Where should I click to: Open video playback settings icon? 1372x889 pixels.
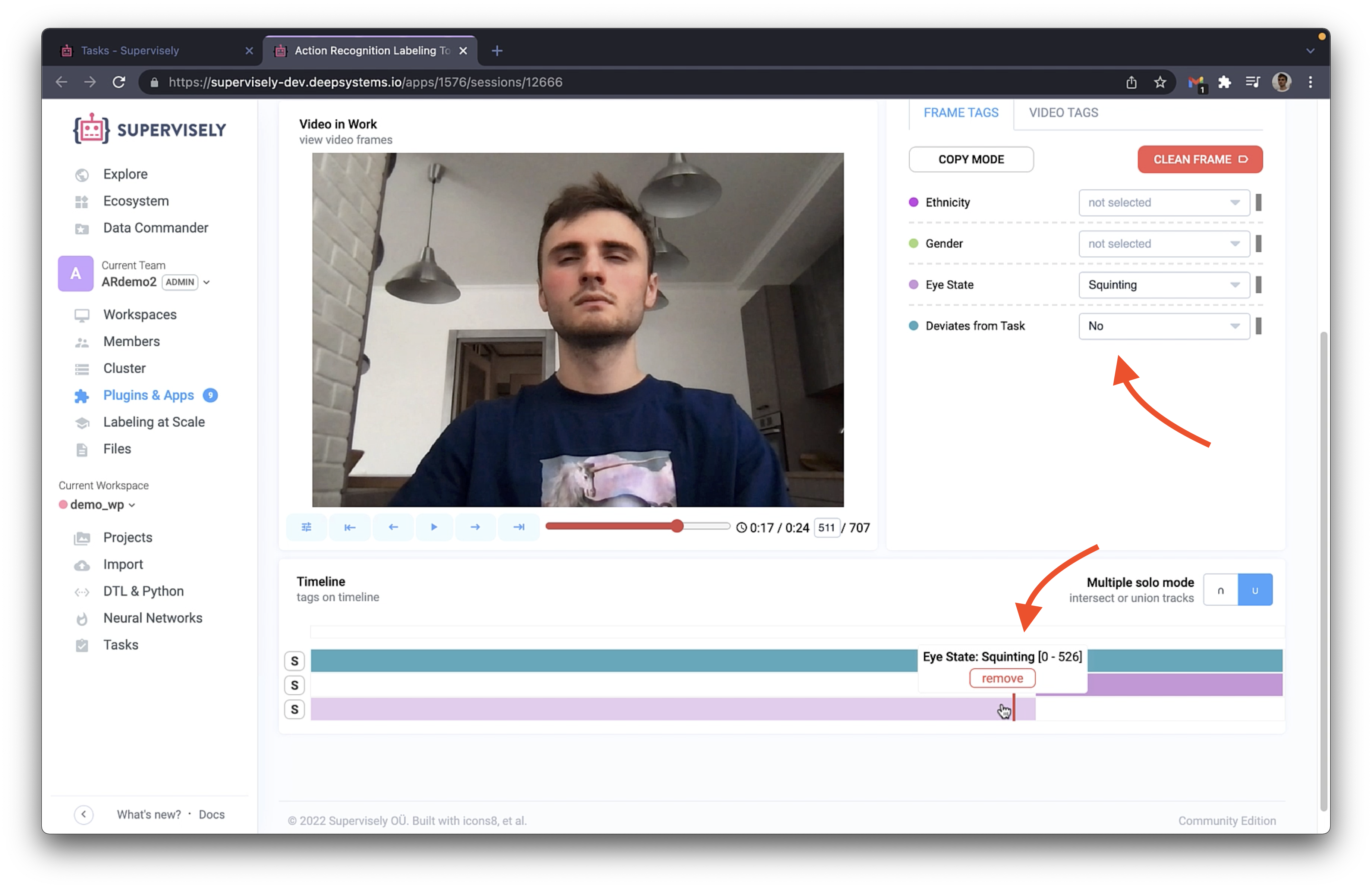(306, 527)
